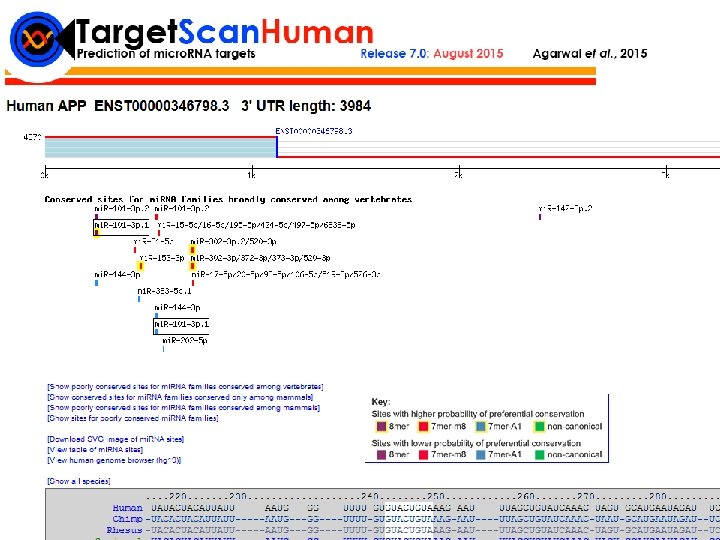Click higher-probability non-canonical green swatch
The width and height of the screenshot is (720, 540).
540,427
